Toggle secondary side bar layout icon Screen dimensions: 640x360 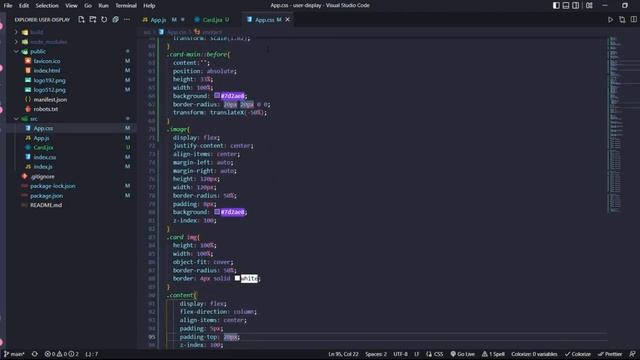576,5
